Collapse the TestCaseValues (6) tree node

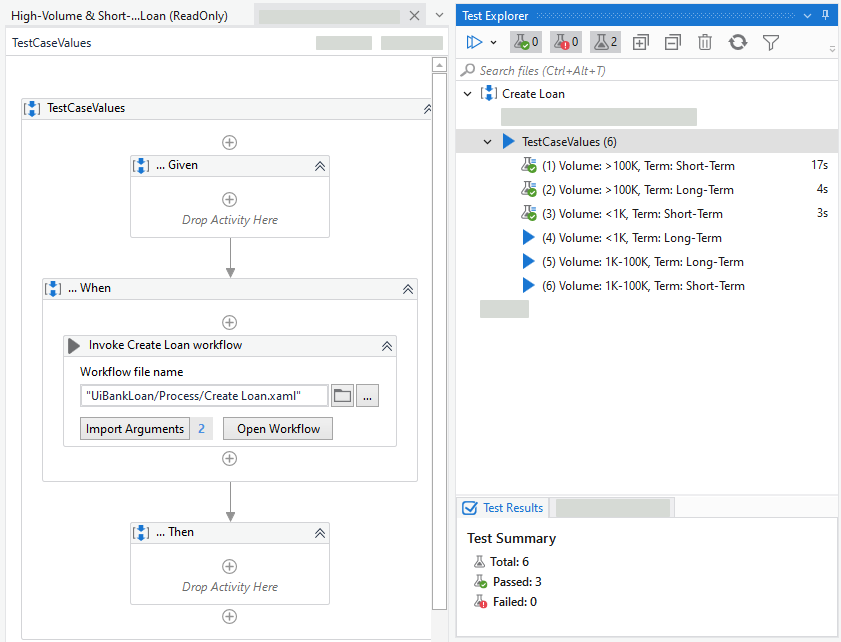[x=487, y=141]
